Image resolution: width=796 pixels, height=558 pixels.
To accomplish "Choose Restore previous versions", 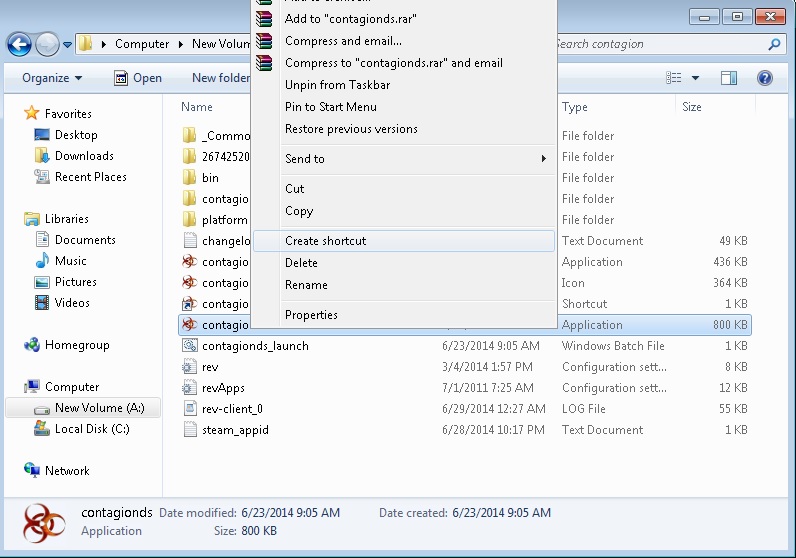I will click(404, 129).
